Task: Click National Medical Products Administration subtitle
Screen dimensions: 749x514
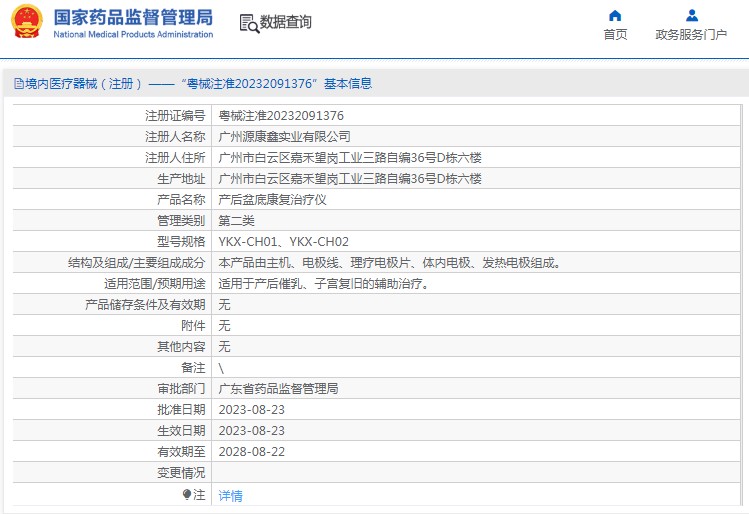Action: (133, 34)
